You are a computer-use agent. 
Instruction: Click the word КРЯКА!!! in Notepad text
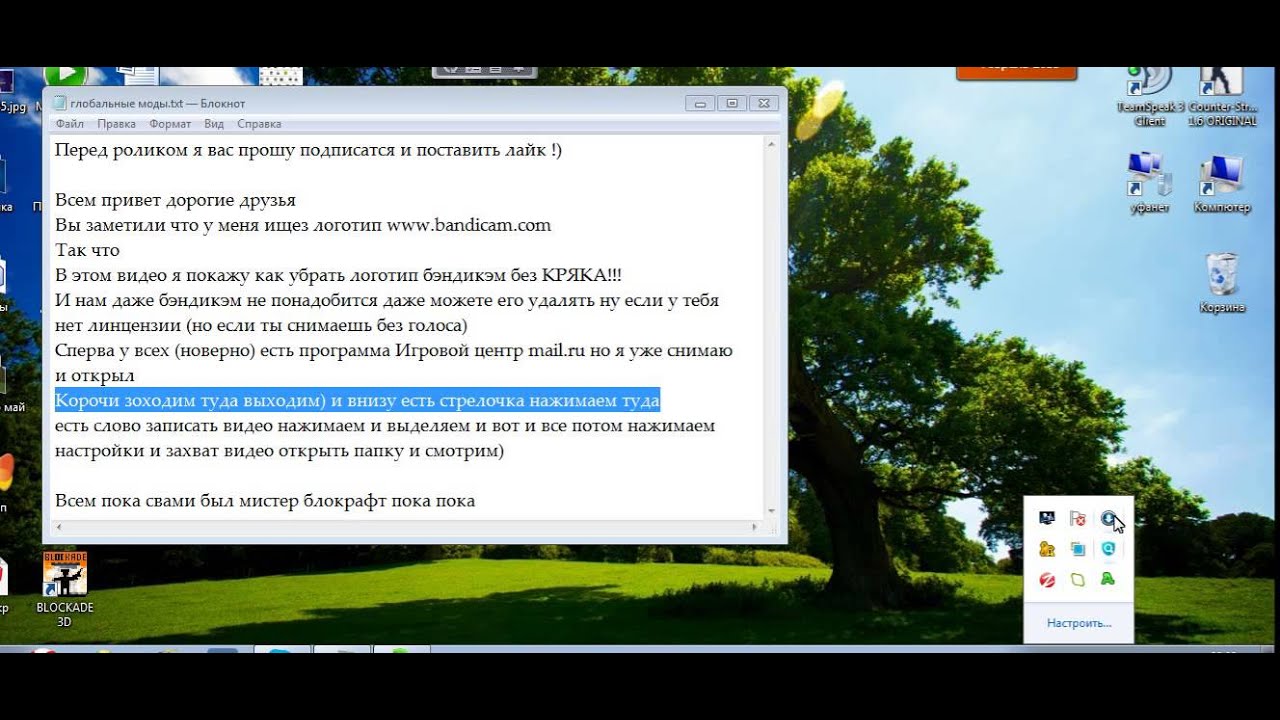tap(581, 275)
